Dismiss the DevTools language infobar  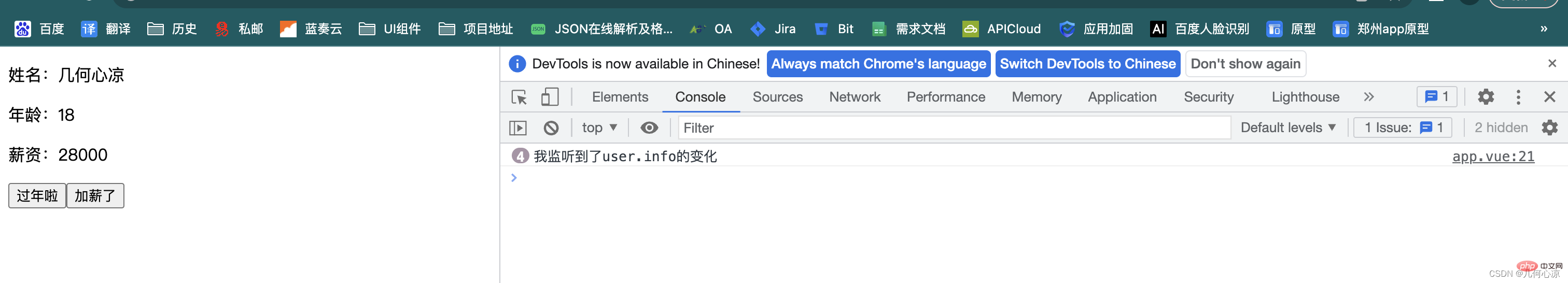1551,63
